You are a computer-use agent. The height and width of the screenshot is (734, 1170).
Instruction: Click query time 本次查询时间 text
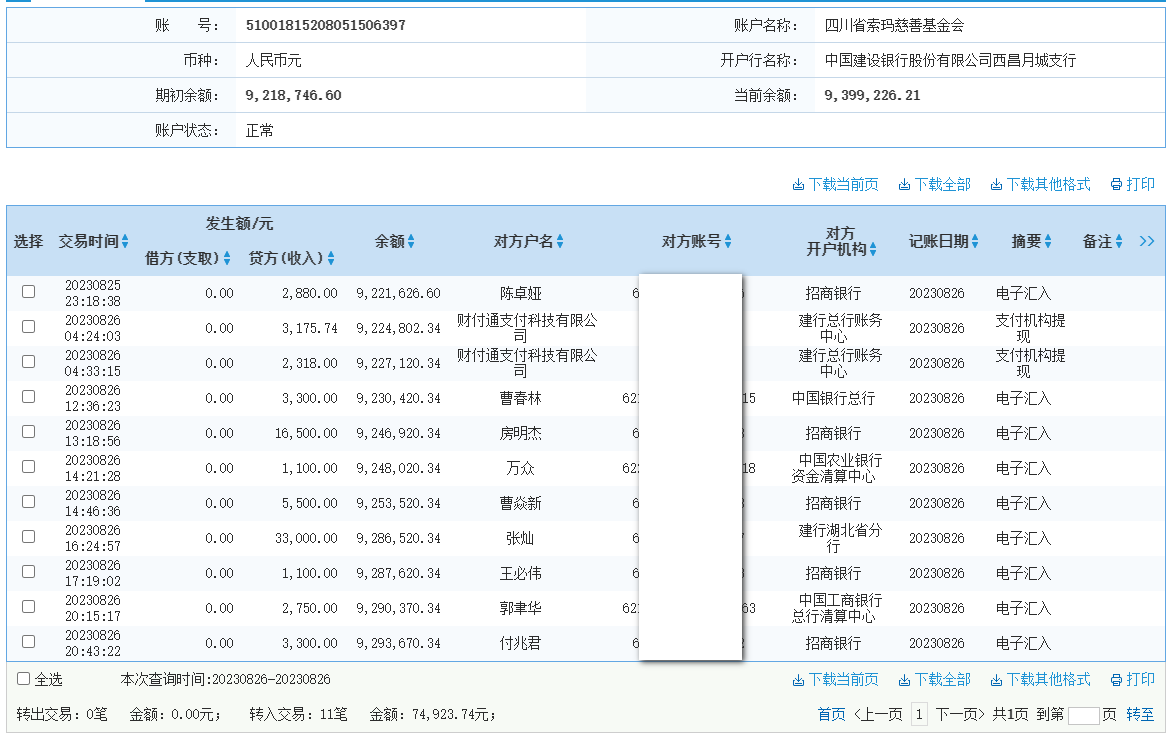point(225,680)
